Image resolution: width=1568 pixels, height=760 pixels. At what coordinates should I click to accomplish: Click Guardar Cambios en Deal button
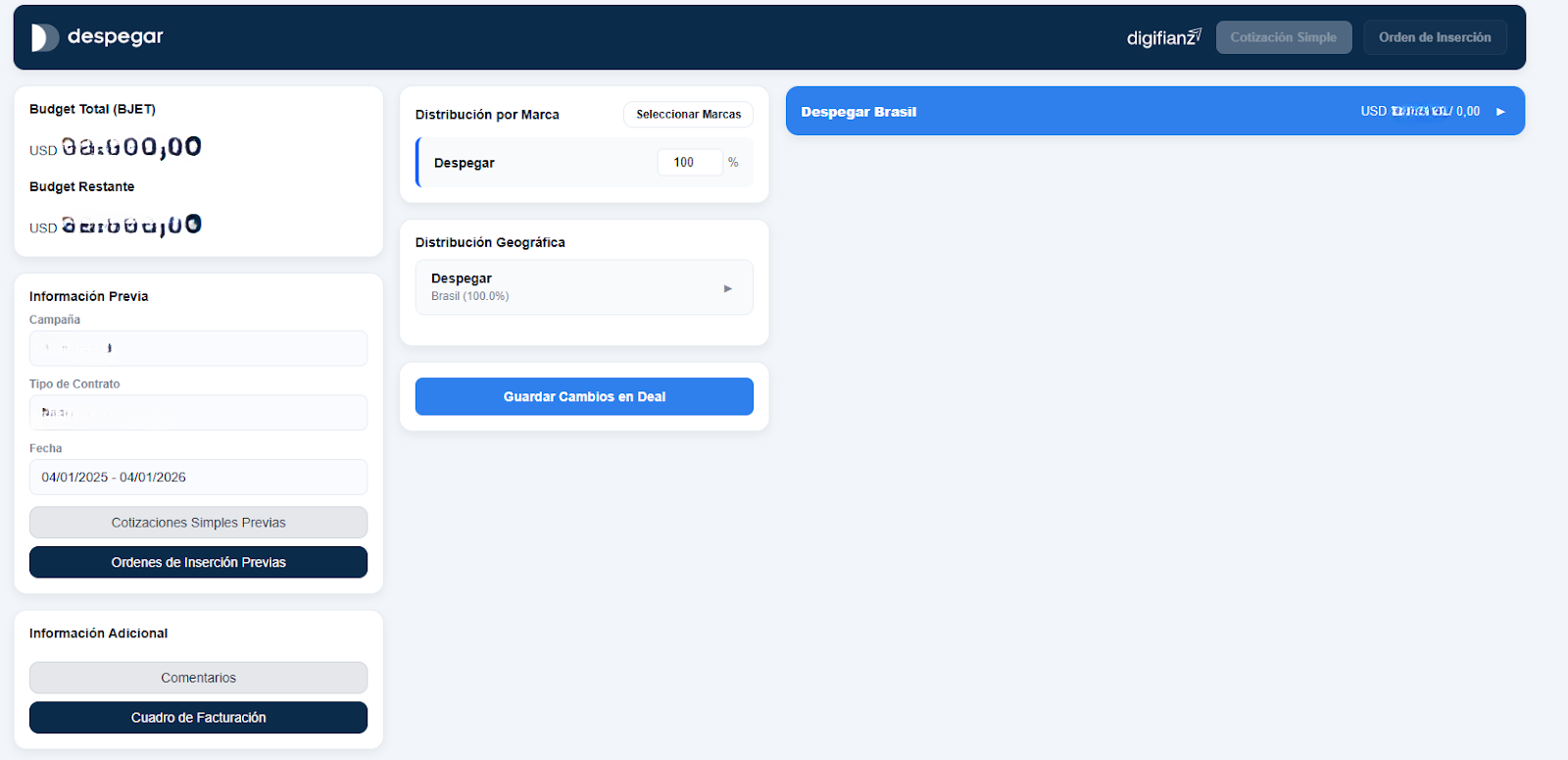coord(584,396)
